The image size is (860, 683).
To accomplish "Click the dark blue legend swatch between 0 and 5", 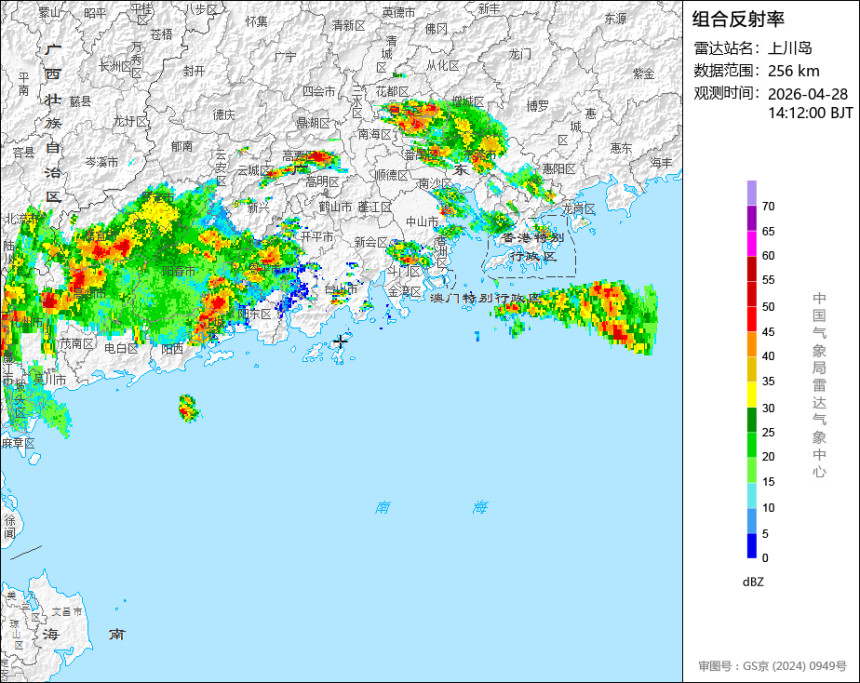I will (x=751, y=546).
